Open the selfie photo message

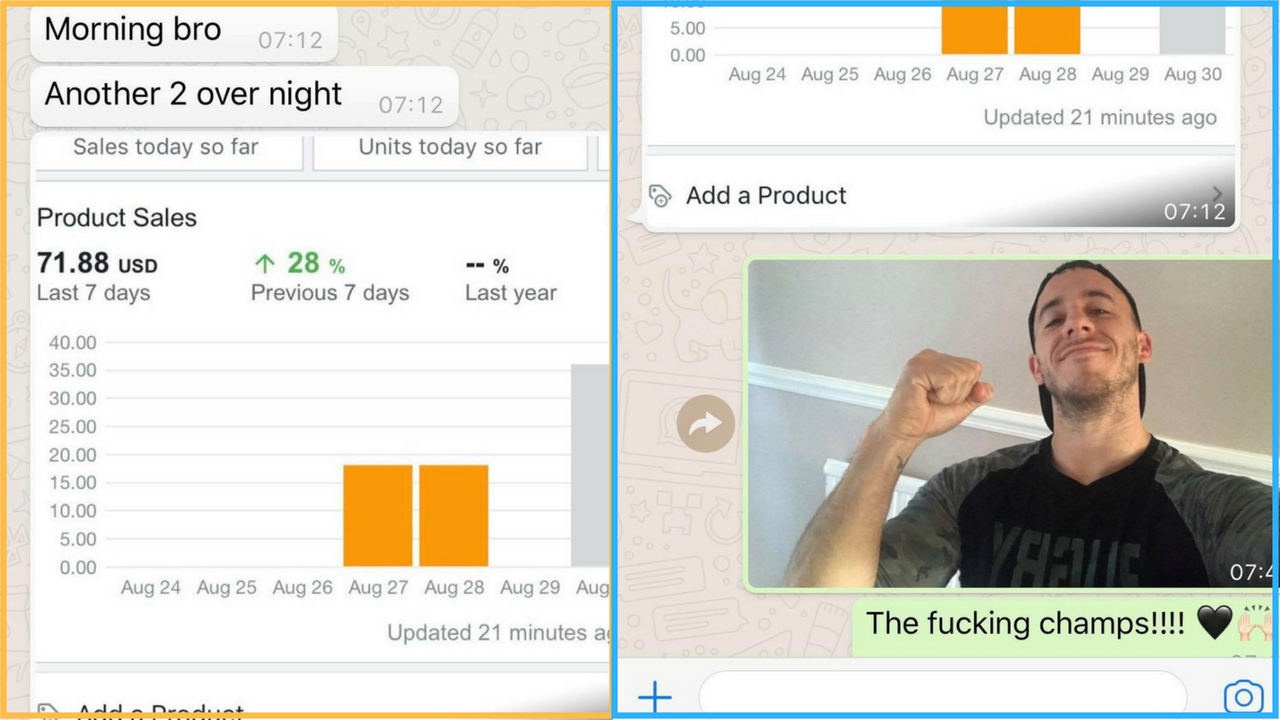(x=1008, y=424)
